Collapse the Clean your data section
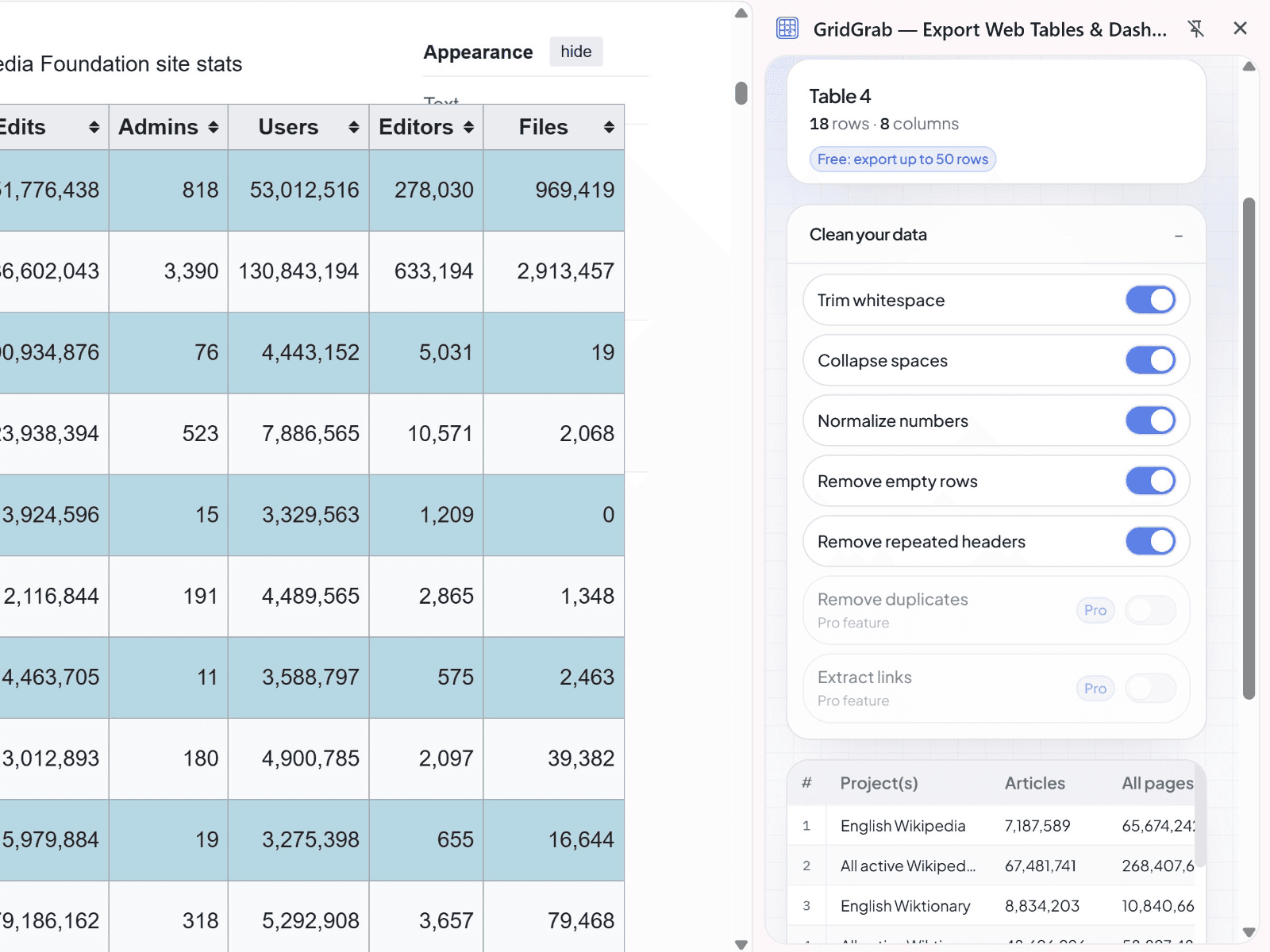Viewport: 1270px width, 952px height. (1178, 236)
